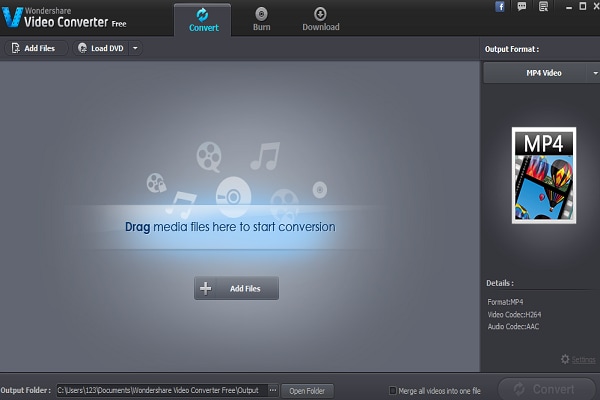Open the Burn tab
600x400 pixels.
261,19
